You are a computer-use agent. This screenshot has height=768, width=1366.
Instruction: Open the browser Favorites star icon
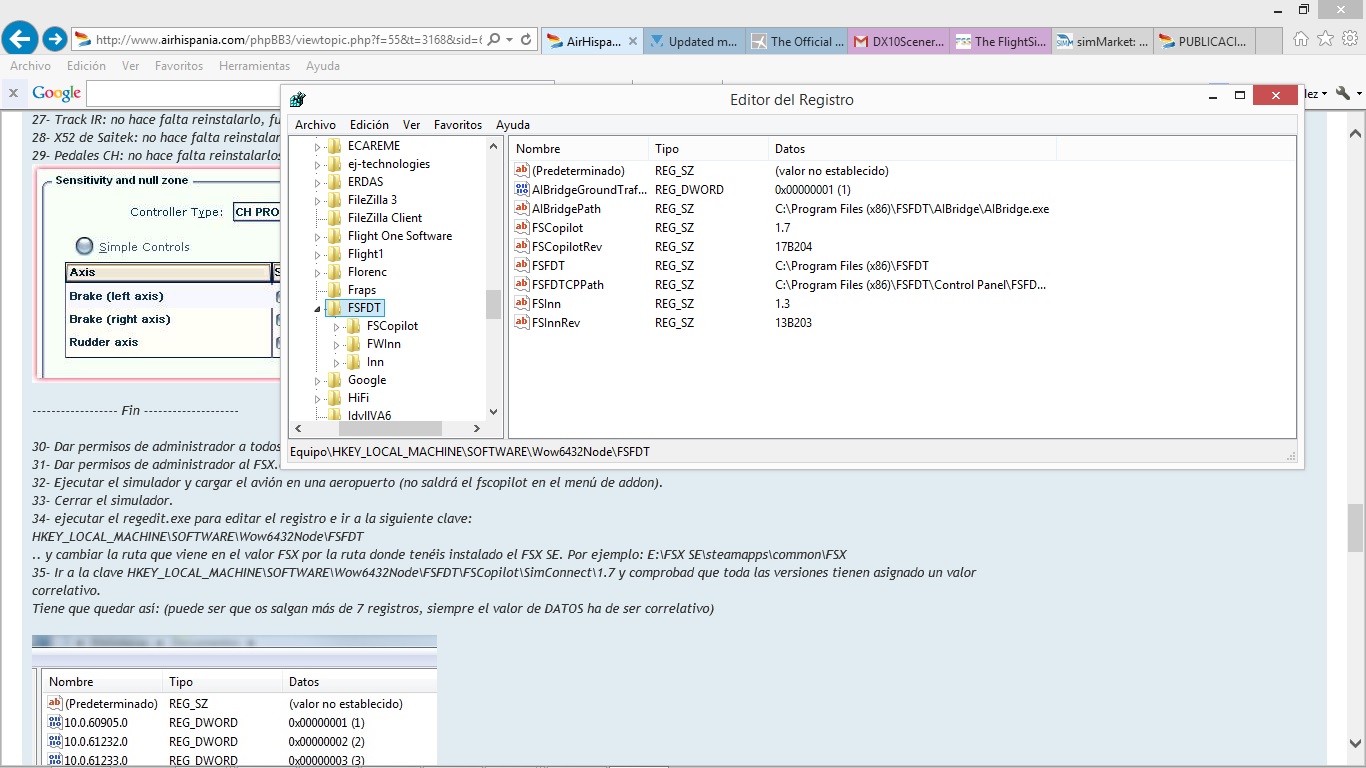coord(1325,39)
